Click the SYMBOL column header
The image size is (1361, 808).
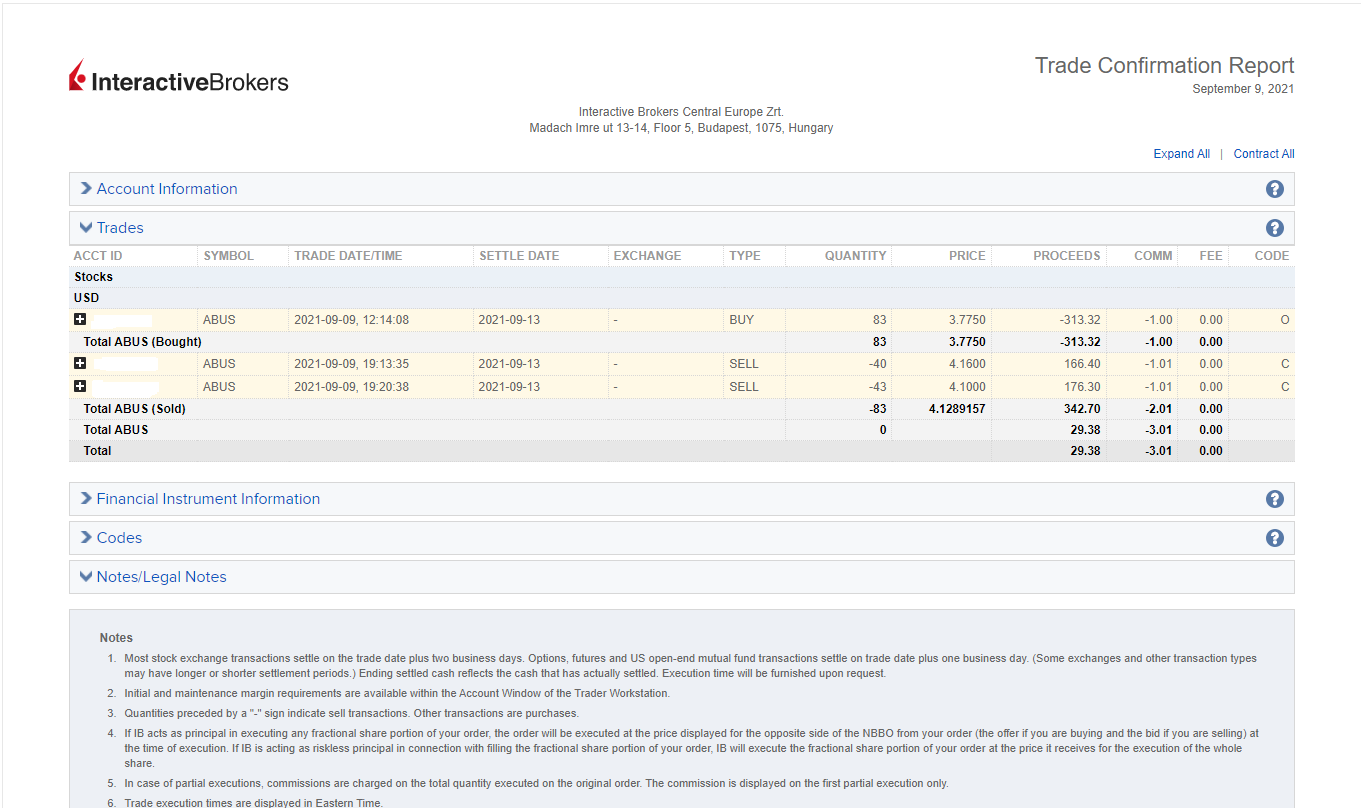click(x=228, y=256)
